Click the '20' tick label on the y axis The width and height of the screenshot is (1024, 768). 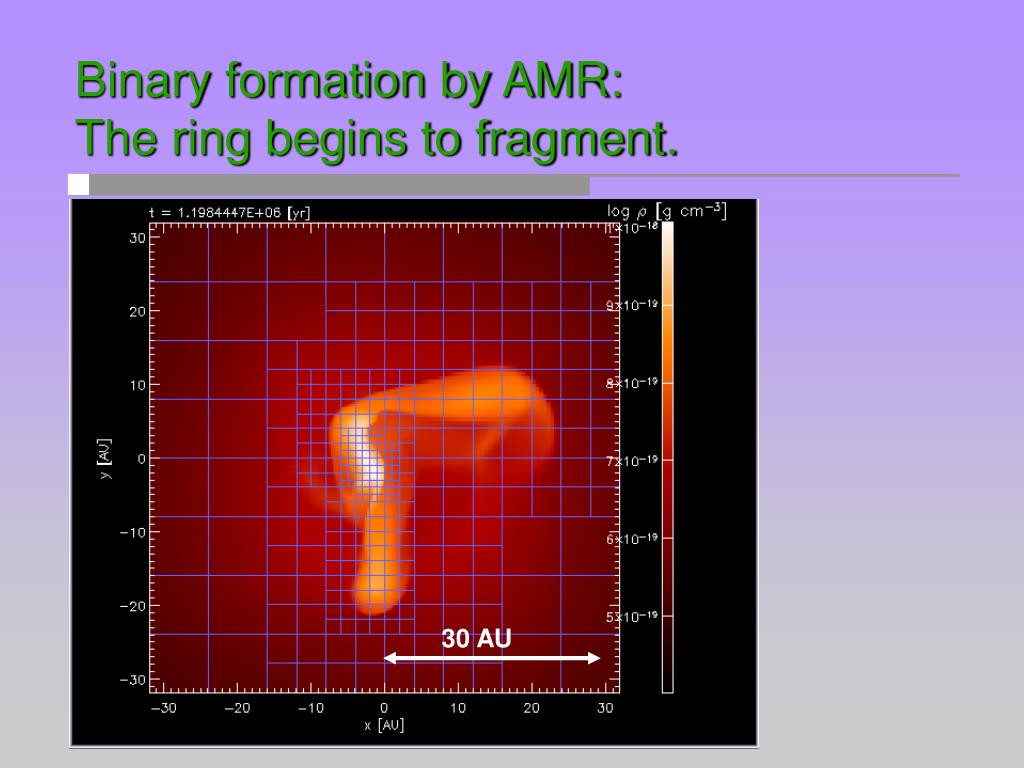[137, 312]
